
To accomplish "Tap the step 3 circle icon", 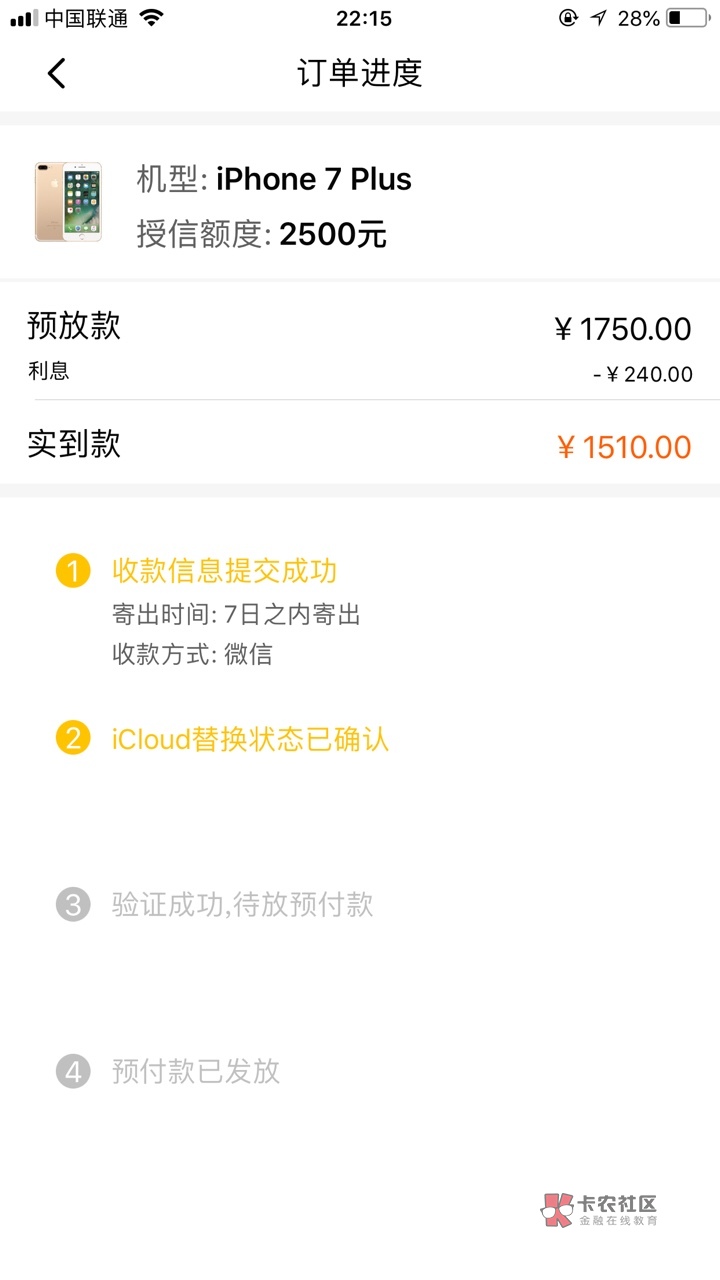I will point(73,905).
